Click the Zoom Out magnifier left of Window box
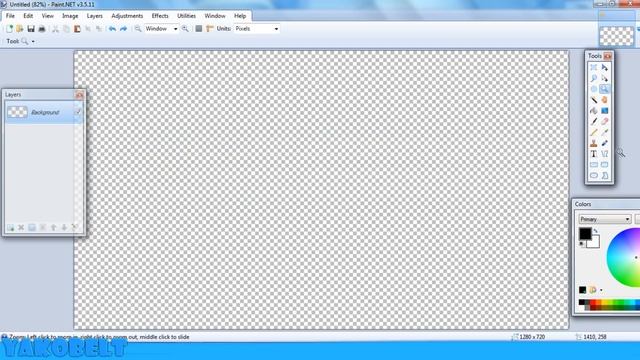The height and width of the screenshot is (360, 640). [138, 29]
